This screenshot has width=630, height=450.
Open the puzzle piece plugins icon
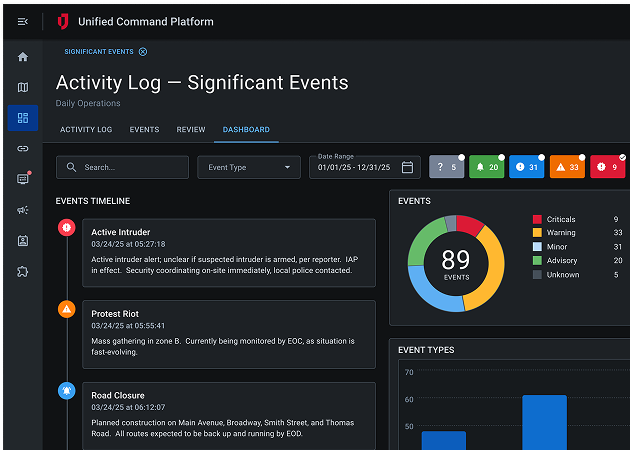23,271
